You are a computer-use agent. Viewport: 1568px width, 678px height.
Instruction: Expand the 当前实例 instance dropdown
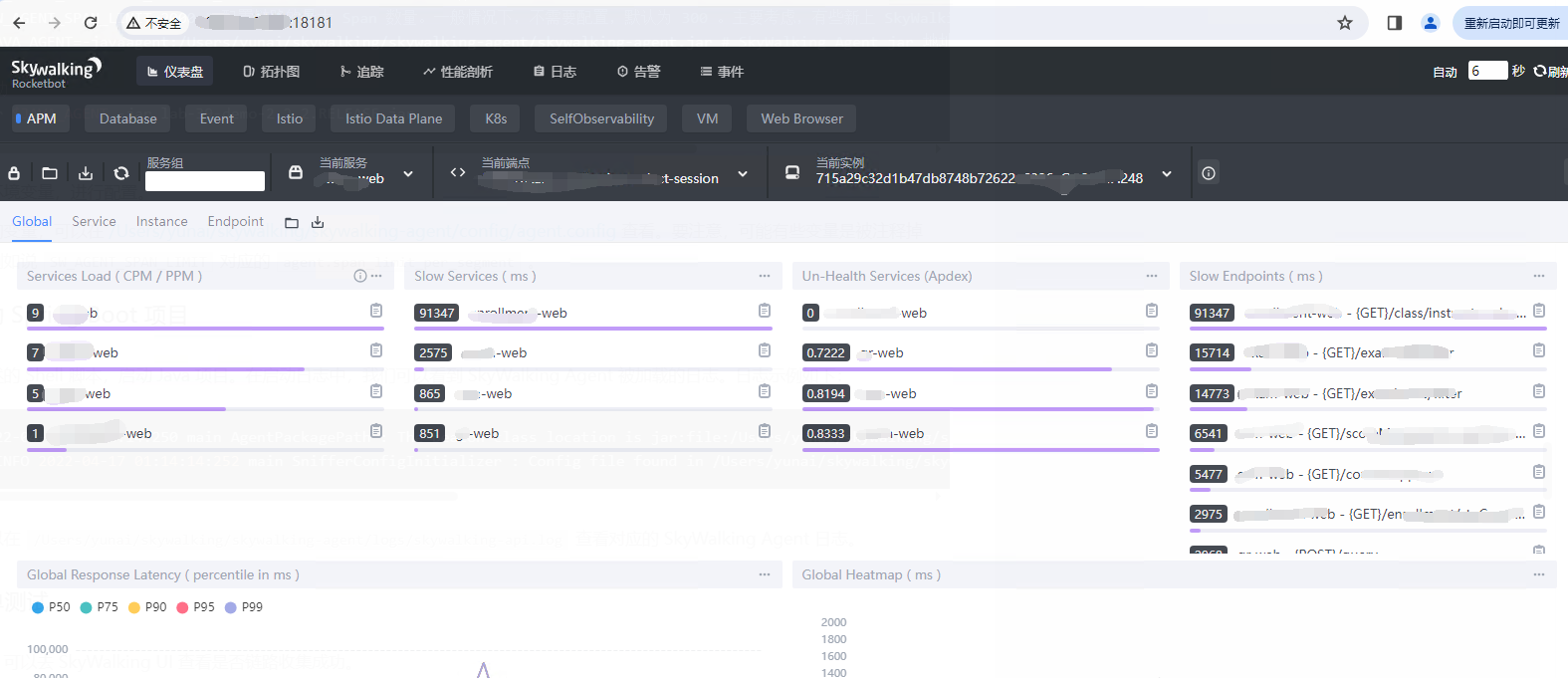pyautogui.click(x=1167, y=174)
